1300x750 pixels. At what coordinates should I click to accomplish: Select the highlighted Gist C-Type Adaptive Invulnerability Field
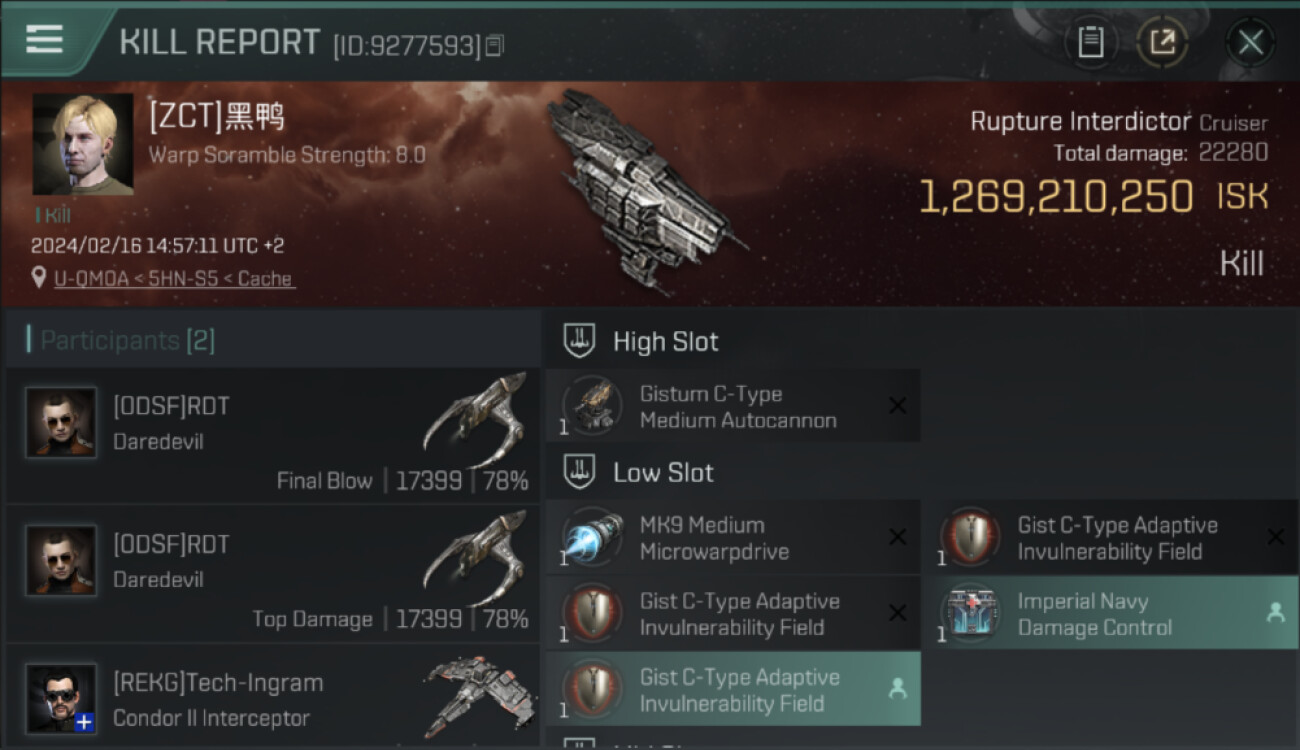(x=733, y=689)
